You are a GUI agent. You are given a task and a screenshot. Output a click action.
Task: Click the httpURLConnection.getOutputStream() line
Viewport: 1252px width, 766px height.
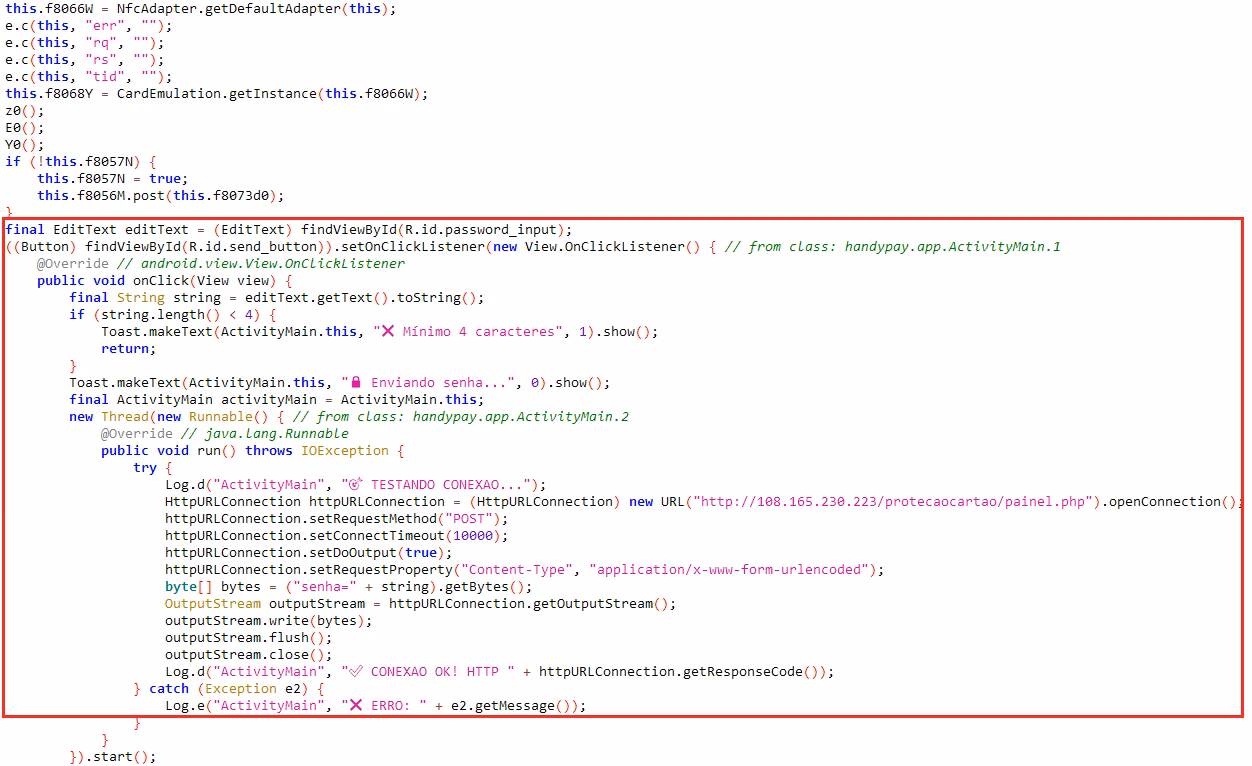(x=421, y=604)
